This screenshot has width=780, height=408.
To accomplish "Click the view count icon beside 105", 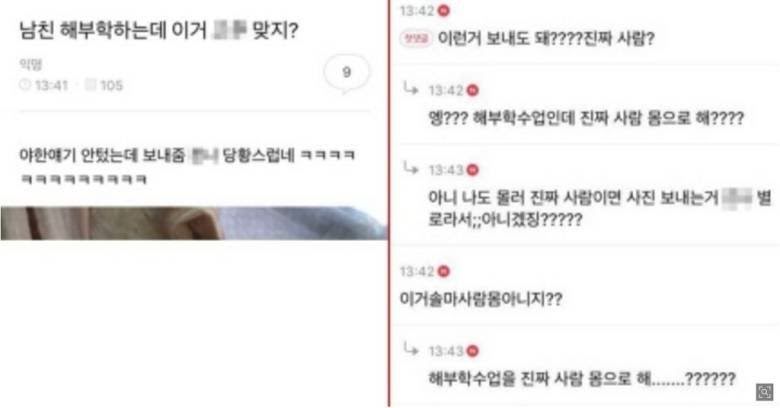I will pos(90,85).
